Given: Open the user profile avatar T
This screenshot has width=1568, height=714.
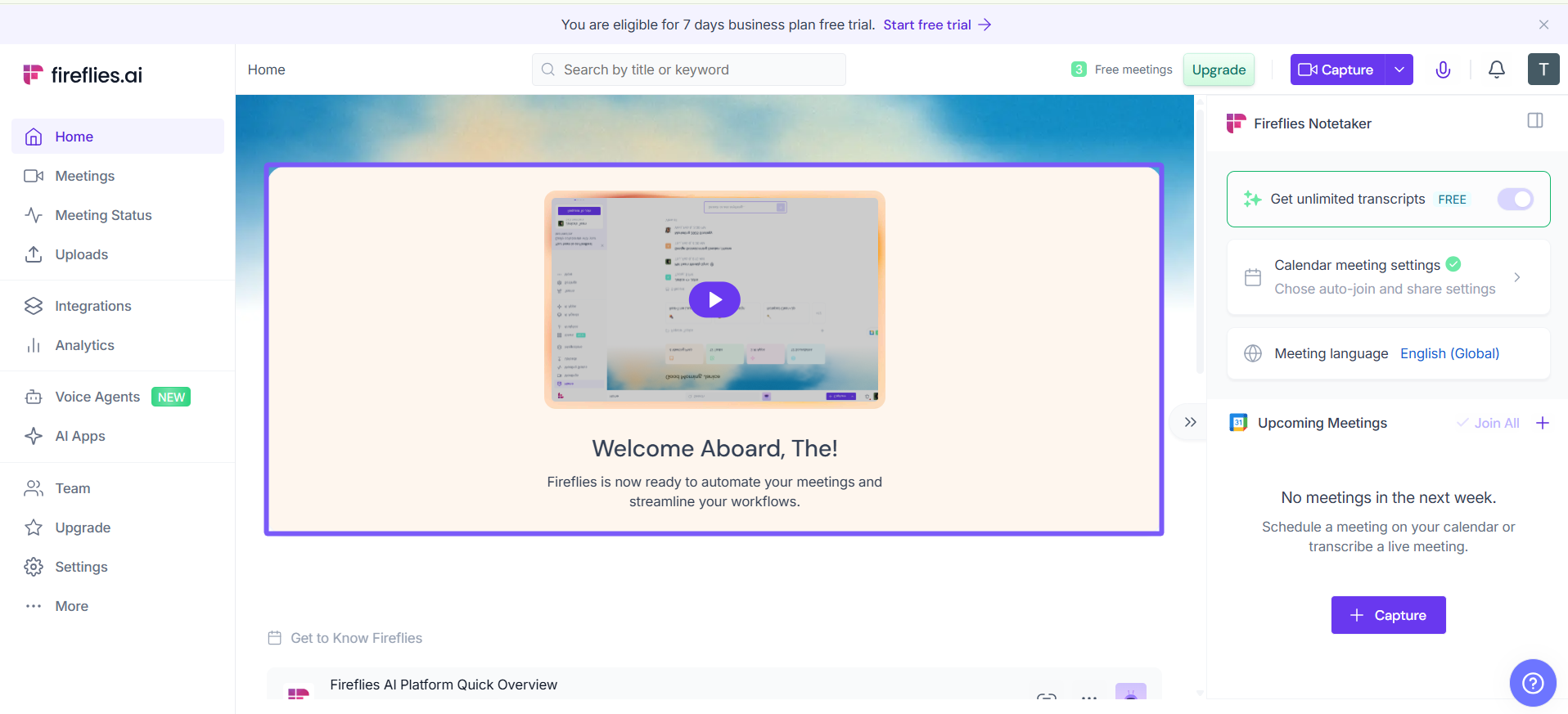Looking at the screenshot, I should 1543,70.
